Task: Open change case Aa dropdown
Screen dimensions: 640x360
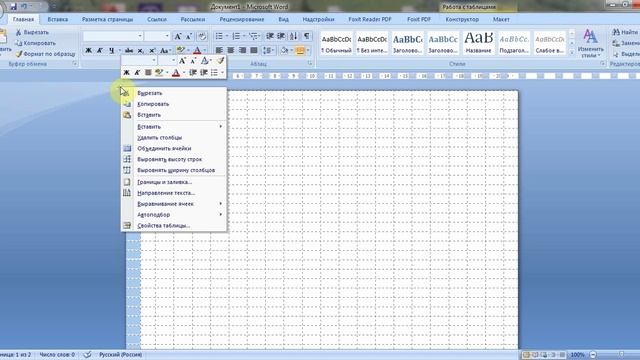Action: pyautogui.click(x=164, y=51)
